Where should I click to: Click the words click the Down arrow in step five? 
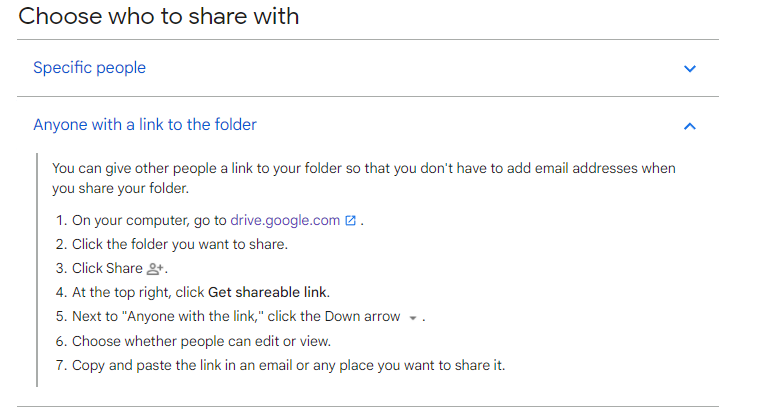pyautogui.click(x=334, y=316)
